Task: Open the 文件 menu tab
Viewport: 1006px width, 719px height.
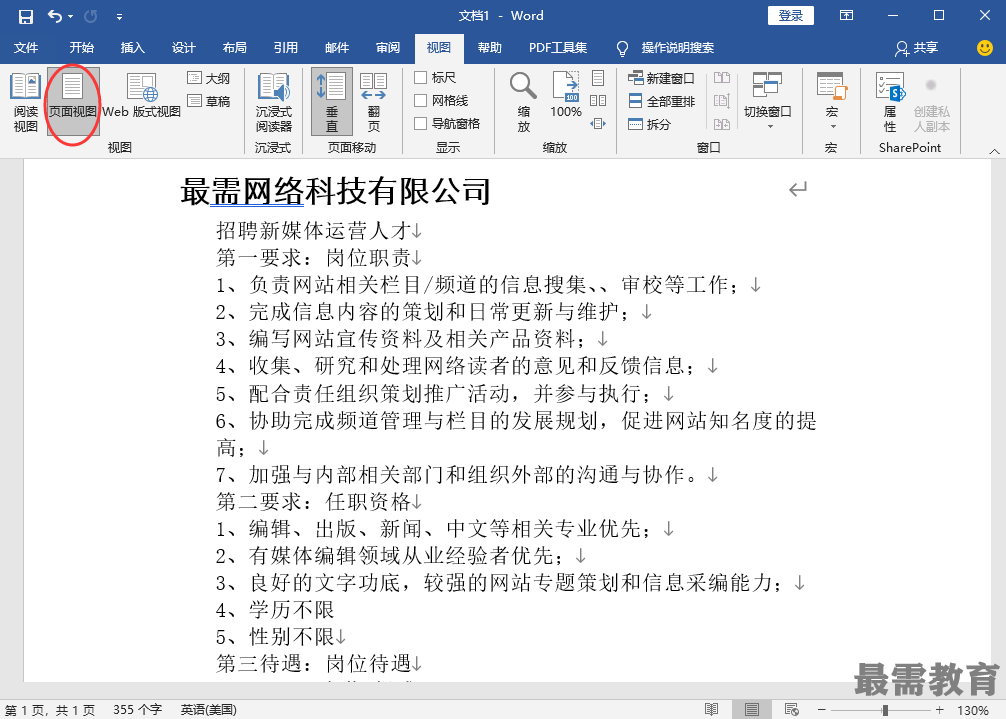Action: point(26,47)
